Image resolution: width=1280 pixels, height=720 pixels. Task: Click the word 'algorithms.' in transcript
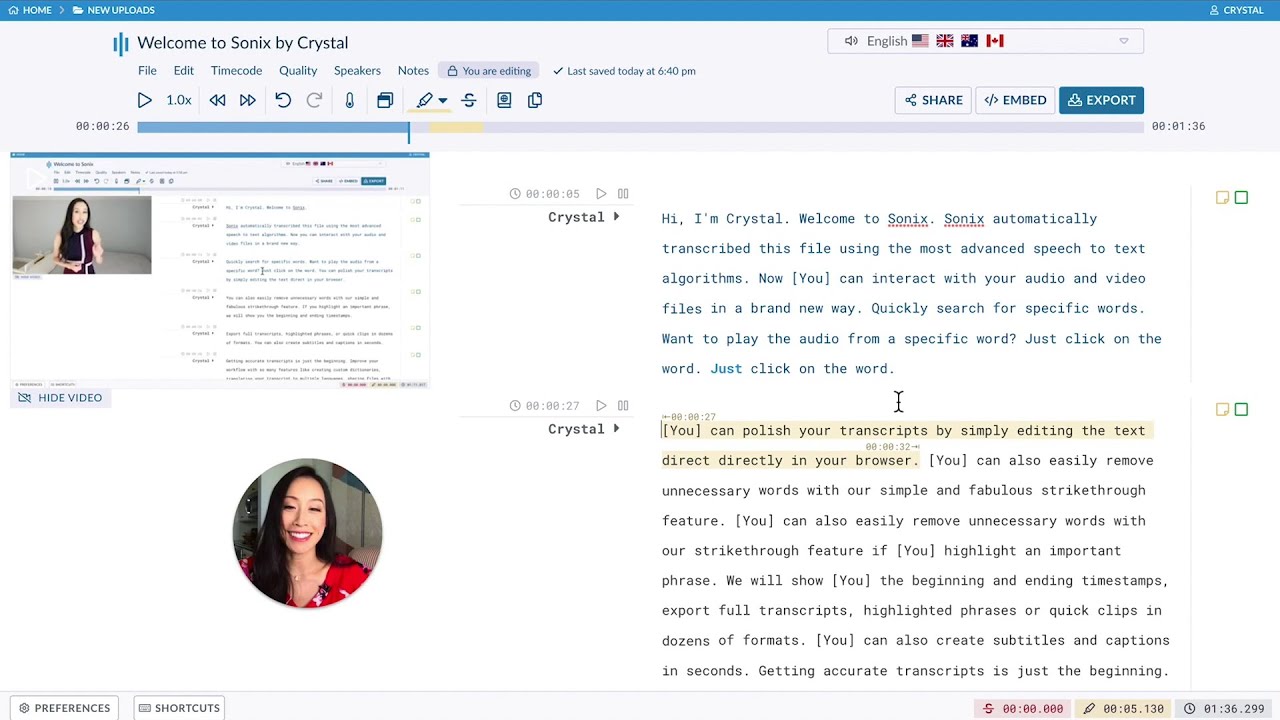[706, 279]
